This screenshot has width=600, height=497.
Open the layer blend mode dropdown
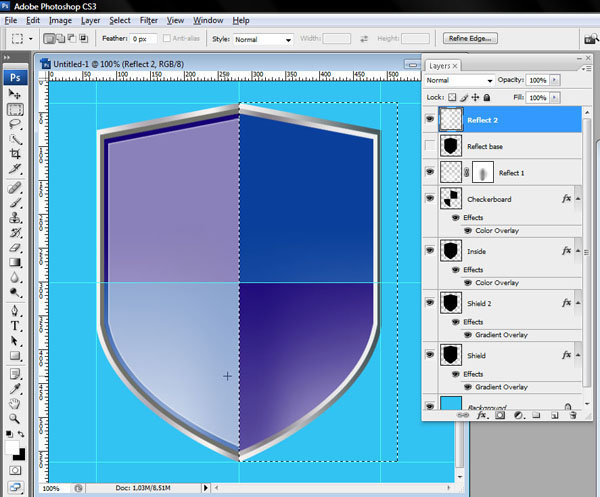pos(459,80)
